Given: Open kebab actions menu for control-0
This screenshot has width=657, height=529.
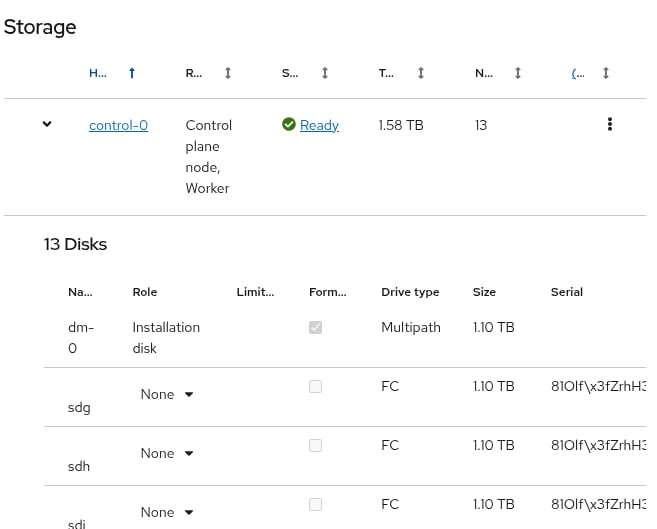Looking at the screenshot, I should (610, 124).
